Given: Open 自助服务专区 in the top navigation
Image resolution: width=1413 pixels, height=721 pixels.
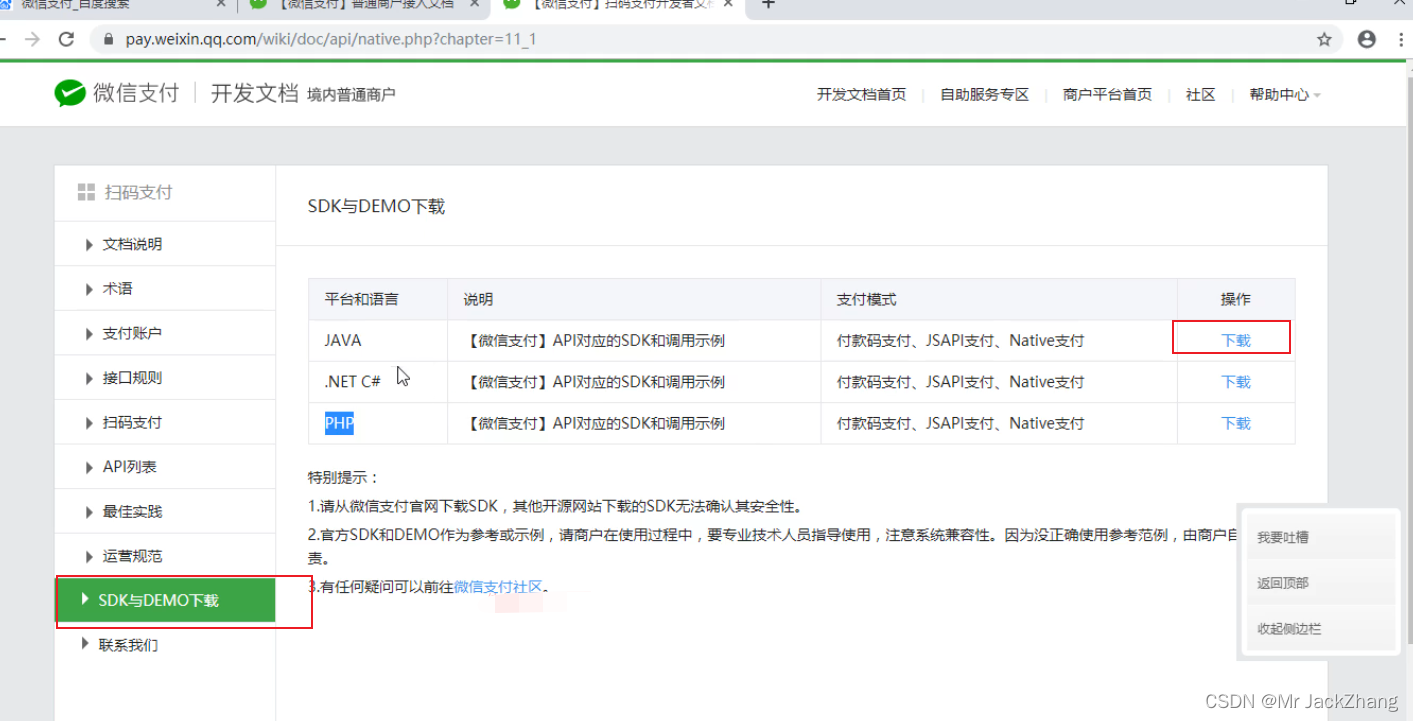Looking at the screenshot, I should pos(984,94).
